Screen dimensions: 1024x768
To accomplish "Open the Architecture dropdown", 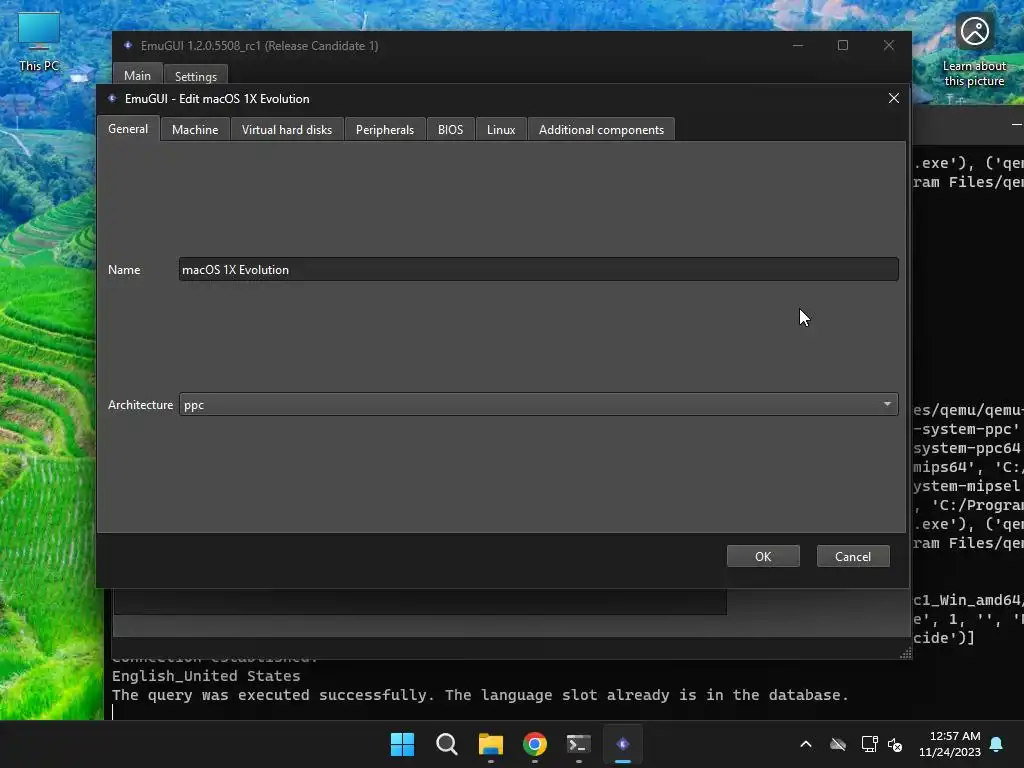I will point(538,404).
